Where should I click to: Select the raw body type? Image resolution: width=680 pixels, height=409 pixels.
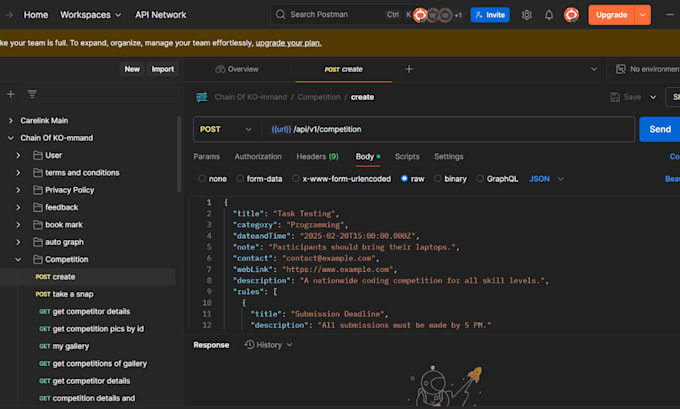click(404, 178)
